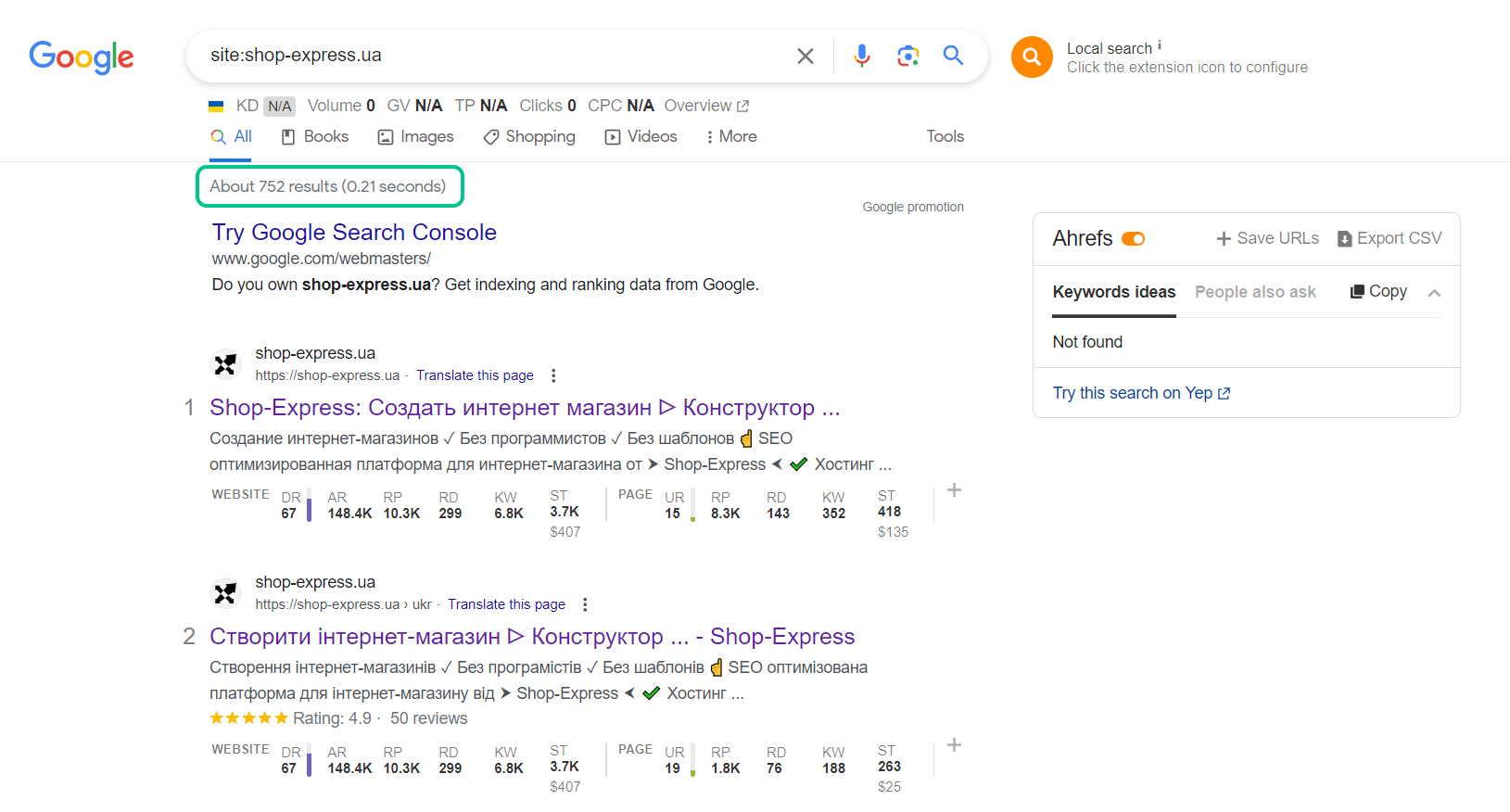Open the More search options menu
The height and width of the screenshot is (812, 1510).
pos(731,136)
